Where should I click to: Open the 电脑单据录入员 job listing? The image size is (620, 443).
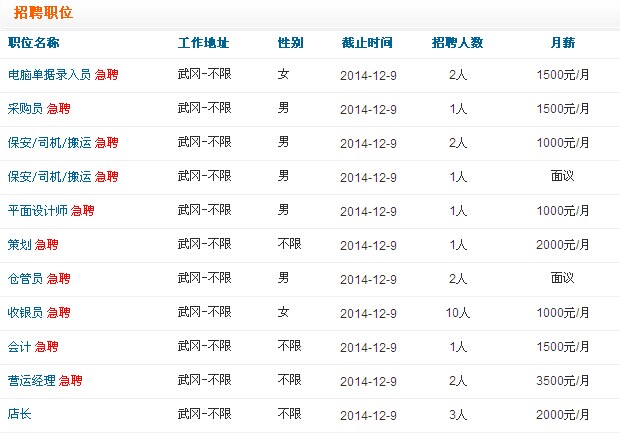[x=49, y=75]
